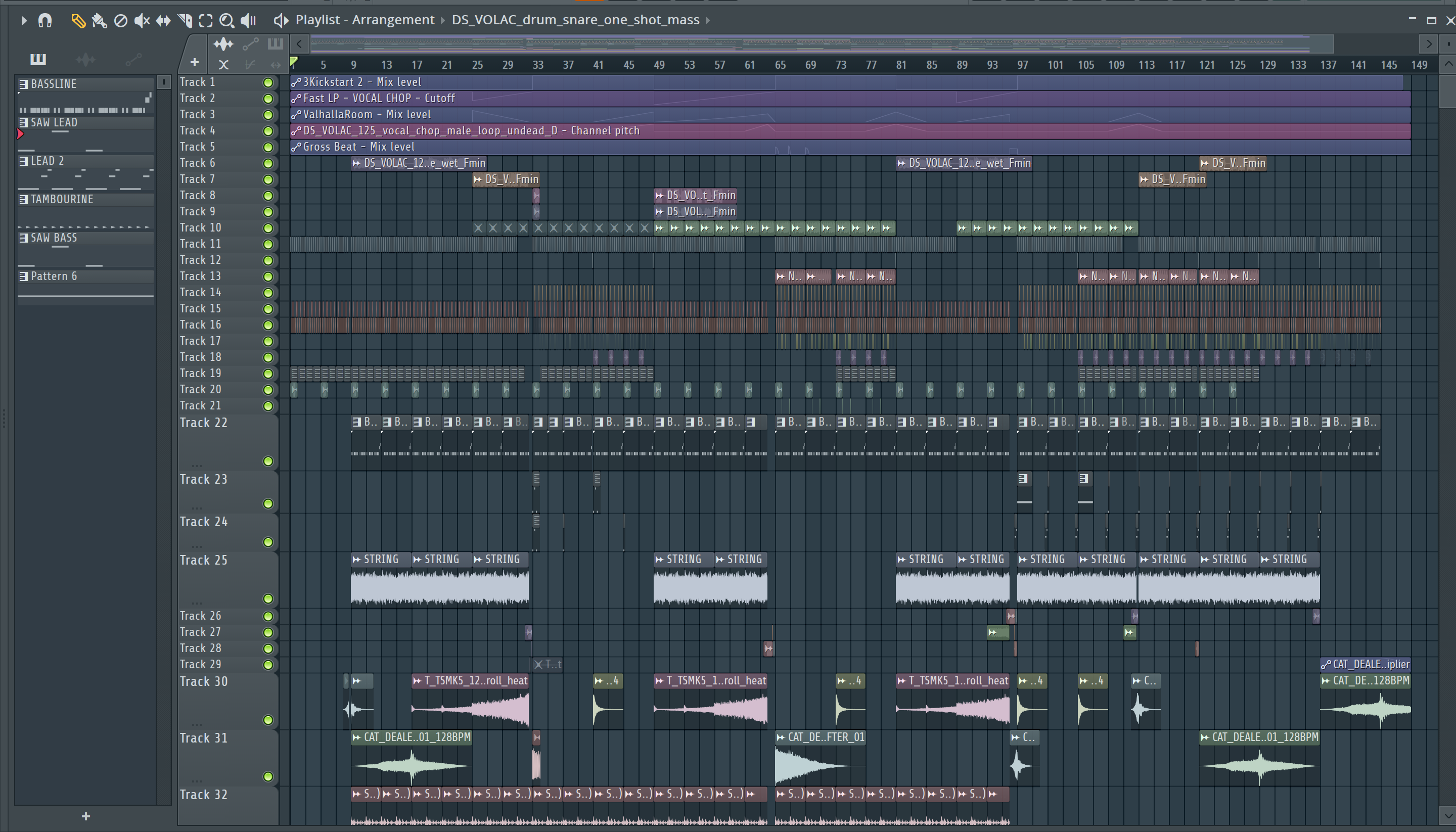This screenshot has width=1456, height=832.
Task: Select the Slice tool
Action: click(185, 21)
